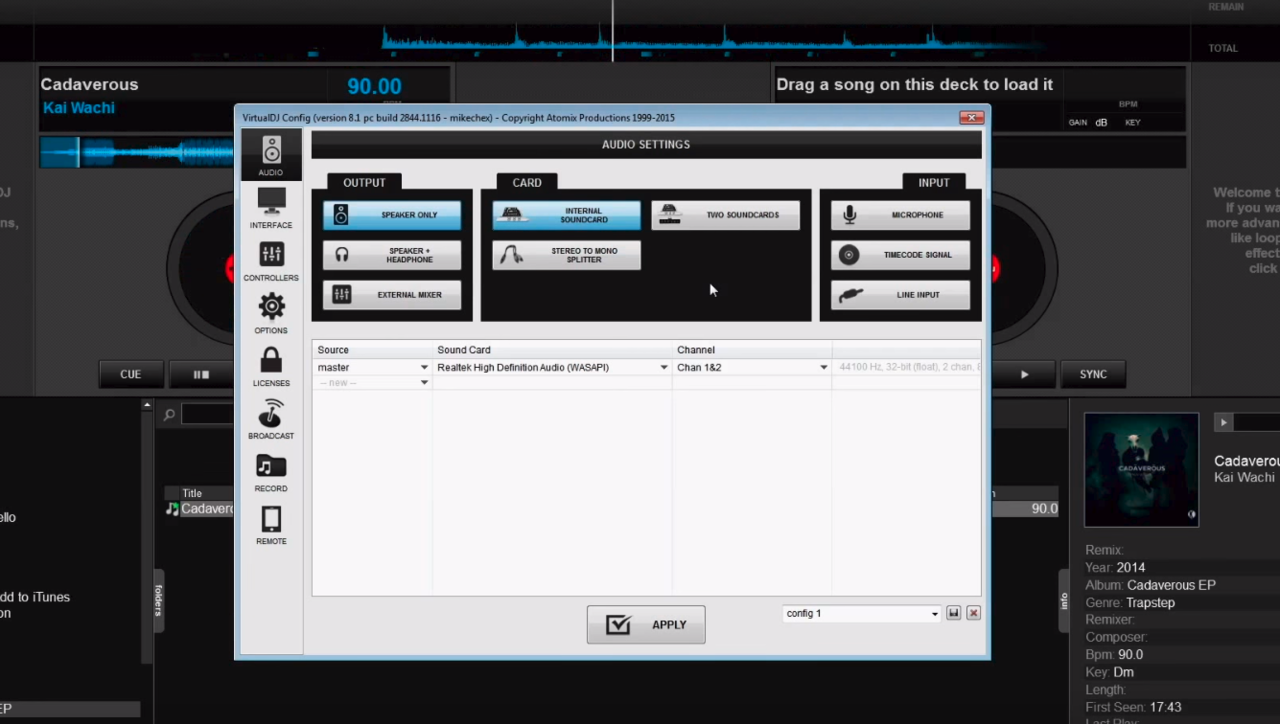Click the KEY label on right deck
Image resolution: width=1280 pixels, height=724 pixels.
coord(1132,122)
